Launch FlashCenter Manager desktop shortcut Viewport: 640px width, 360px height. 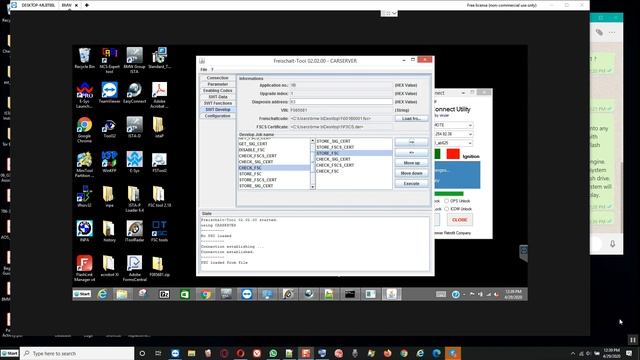(x=84, y=268)
